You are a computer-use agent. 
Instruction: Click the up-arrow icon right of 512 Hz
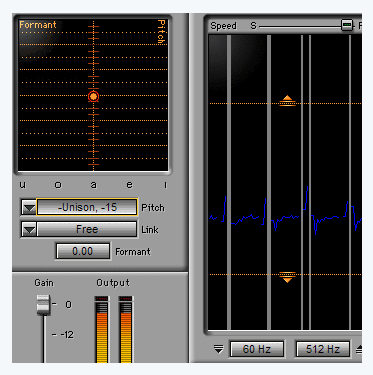359,349
